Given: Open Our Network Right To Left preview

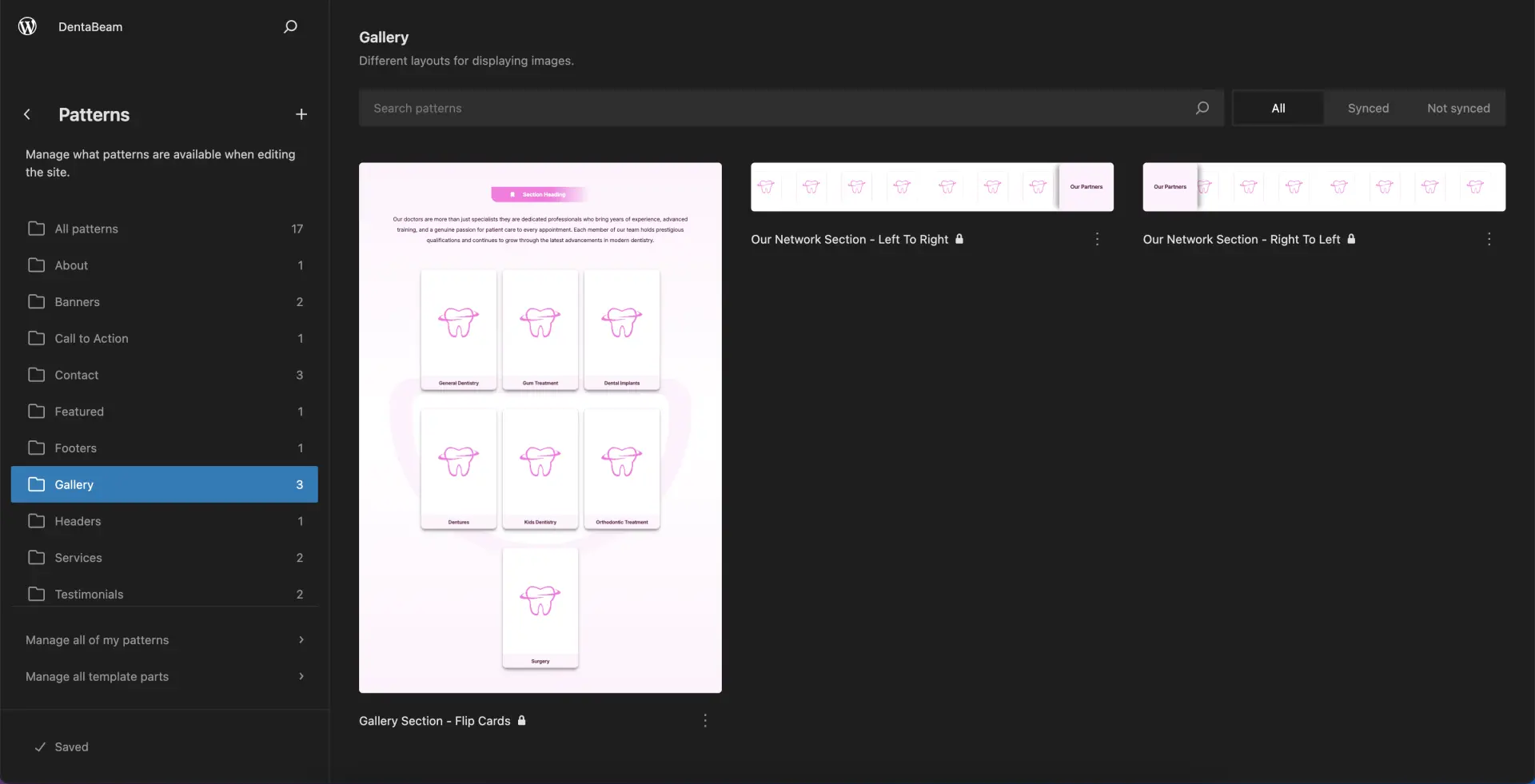Looking at the screenshot, I should tap(1324, 187).
